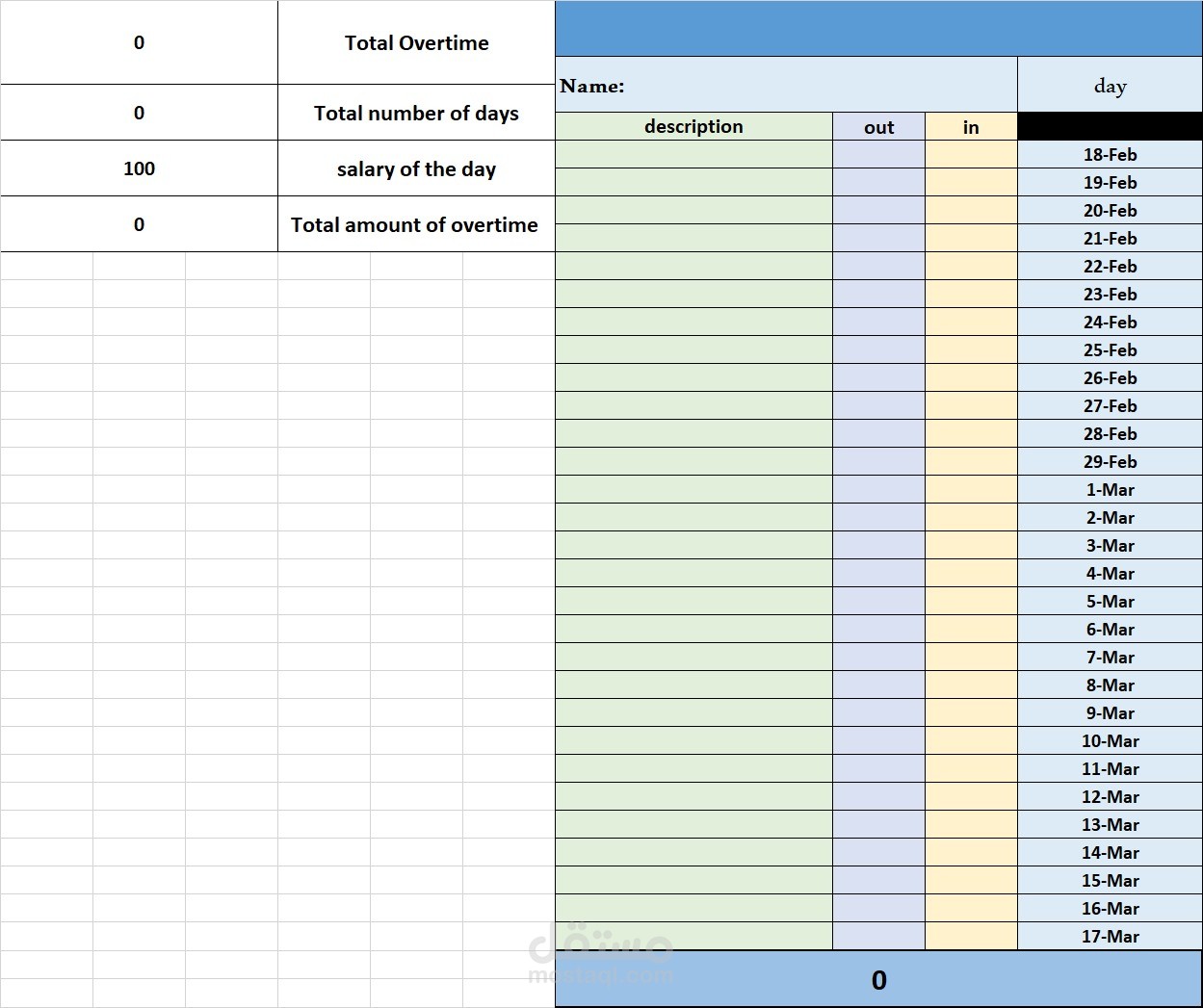The height and width of the screenshot is (1008, 1203).
Task: Click the out cell for 18-Feb
Action: coord(878,154)
